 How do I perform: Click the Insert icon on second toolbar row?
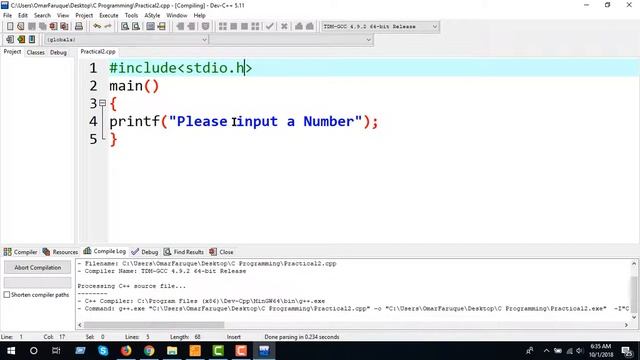10,40
